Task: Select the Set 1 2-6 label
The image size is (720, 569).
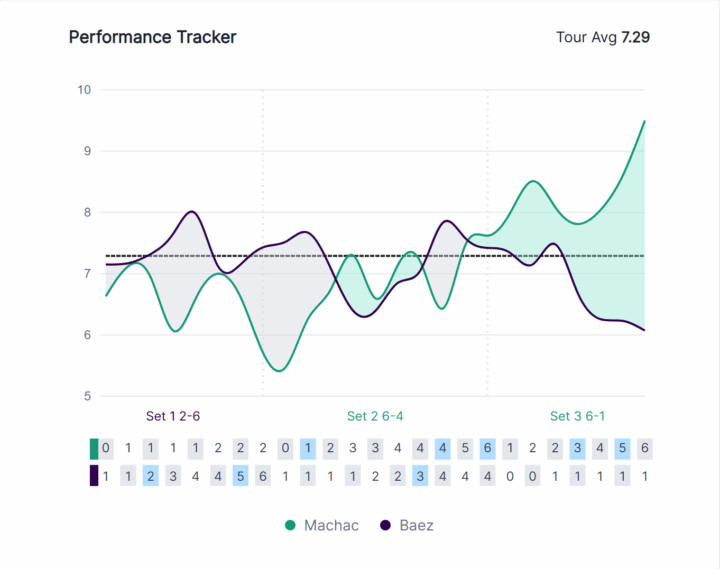Action: 180,416
